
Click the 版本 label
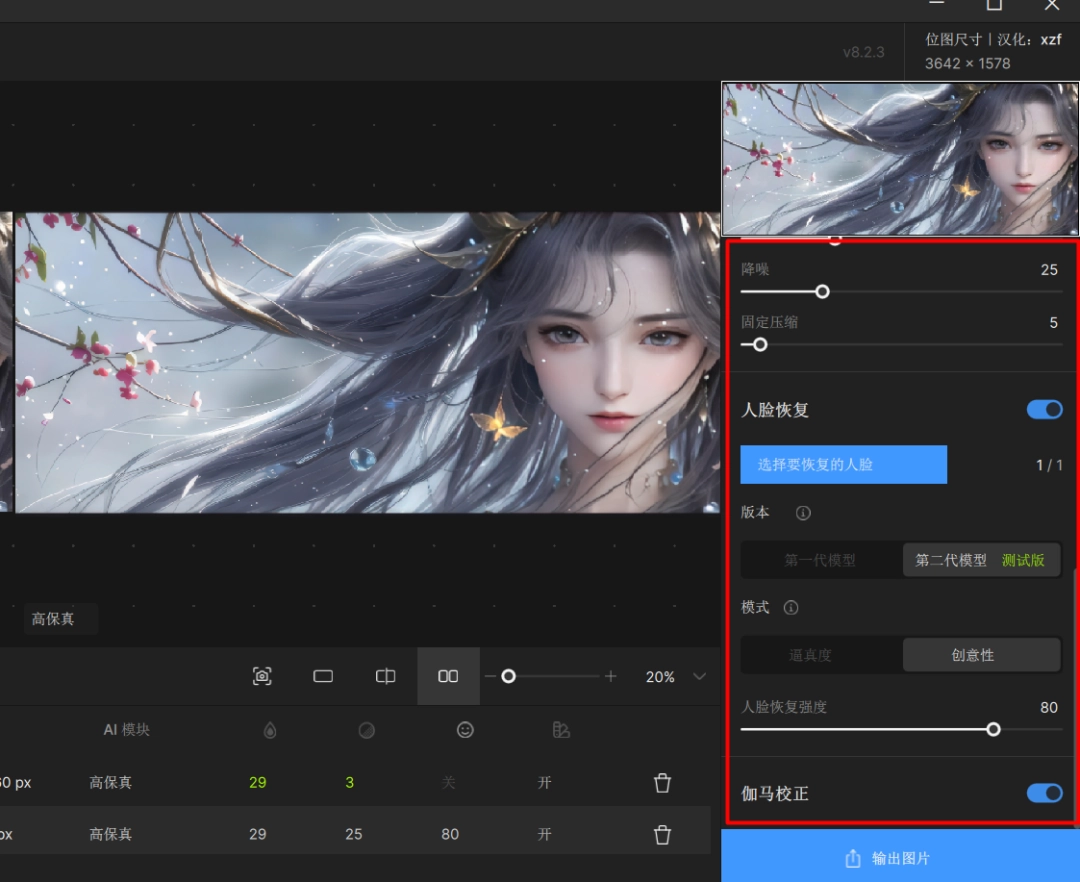click(x=755, y=513)
